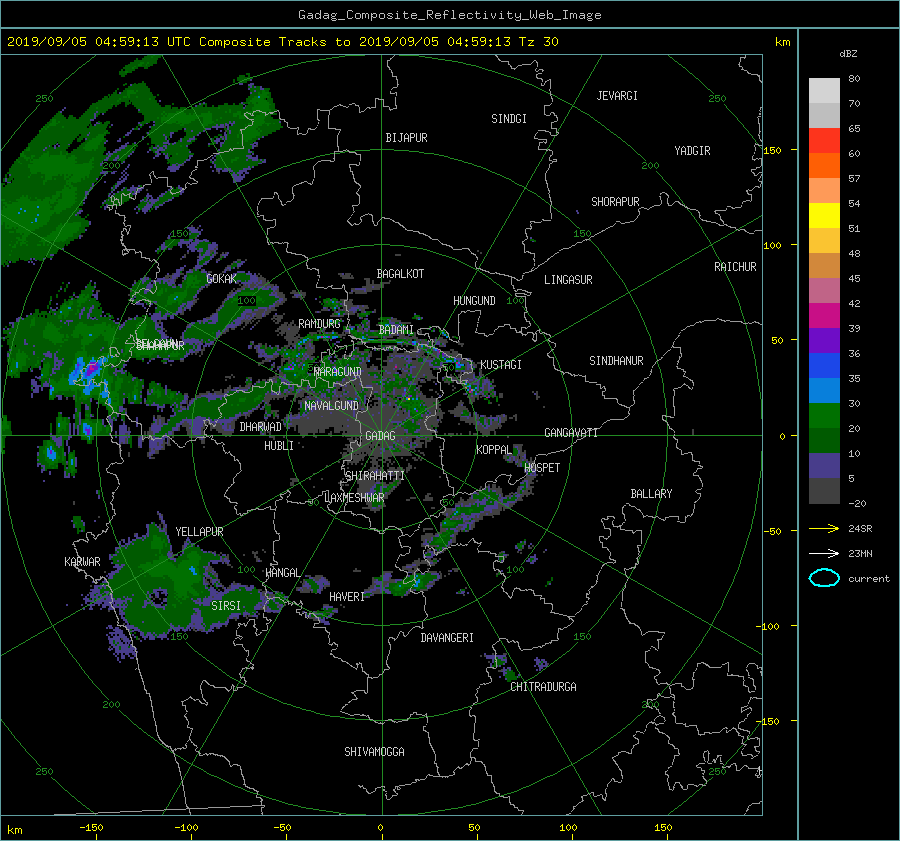
Task: Click the SHIRAHATTI city label
Action: [x=375, y=476]
